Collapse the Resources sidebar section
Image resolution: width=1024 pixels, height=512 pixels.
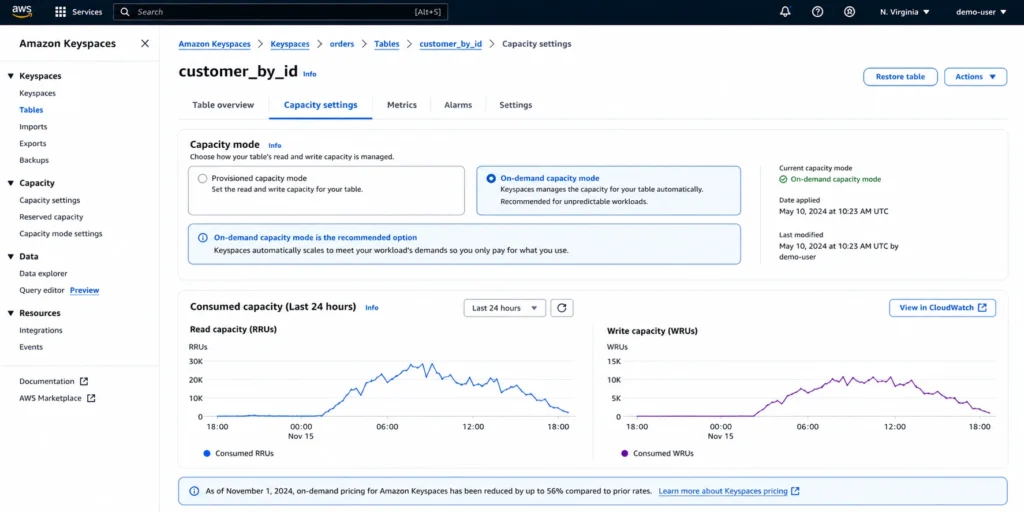tap(10, 313)
